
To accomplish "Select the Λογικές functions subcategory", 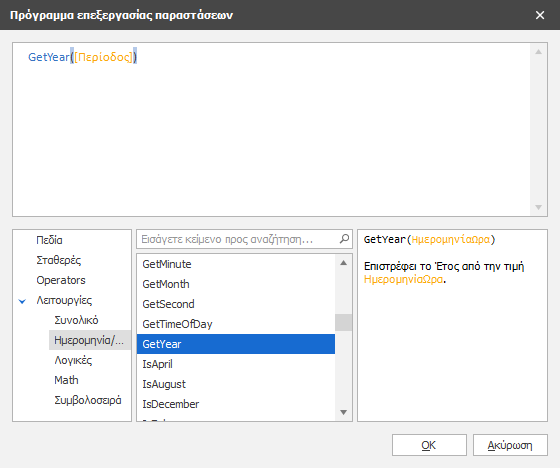I will [x=73, y=360].
